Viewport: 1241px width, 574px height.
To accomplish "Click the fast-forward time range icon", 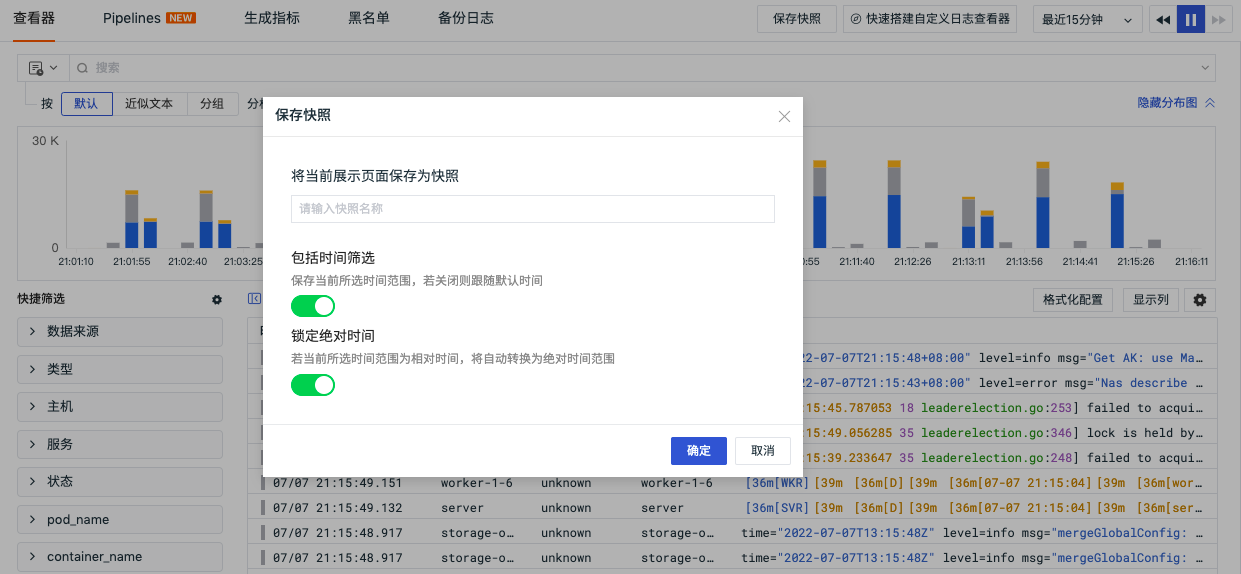I will pyautogui.click(x=1218, y=19).
